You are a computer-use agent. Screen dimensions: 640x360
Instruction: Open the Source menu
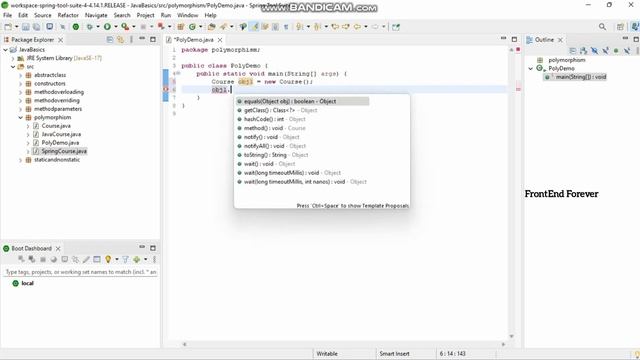pos(42,15)
